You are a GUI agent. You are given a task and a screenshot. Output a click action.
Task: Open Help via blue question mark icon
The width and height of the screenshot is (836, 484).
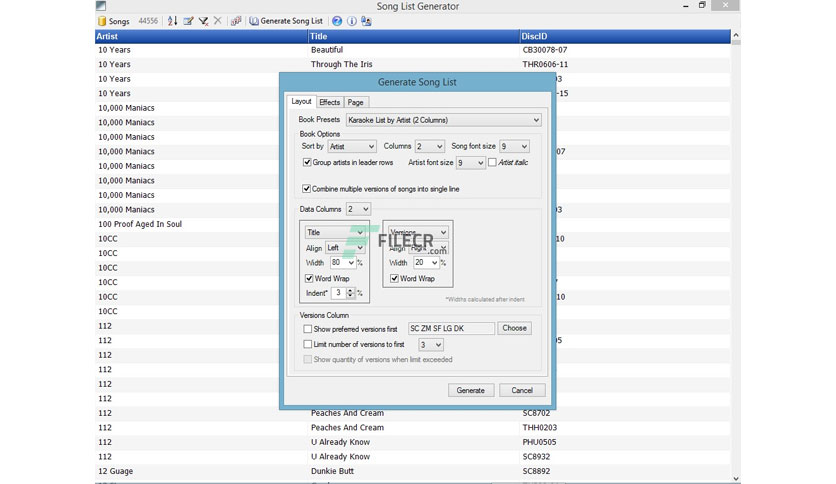tap(337, 21)
